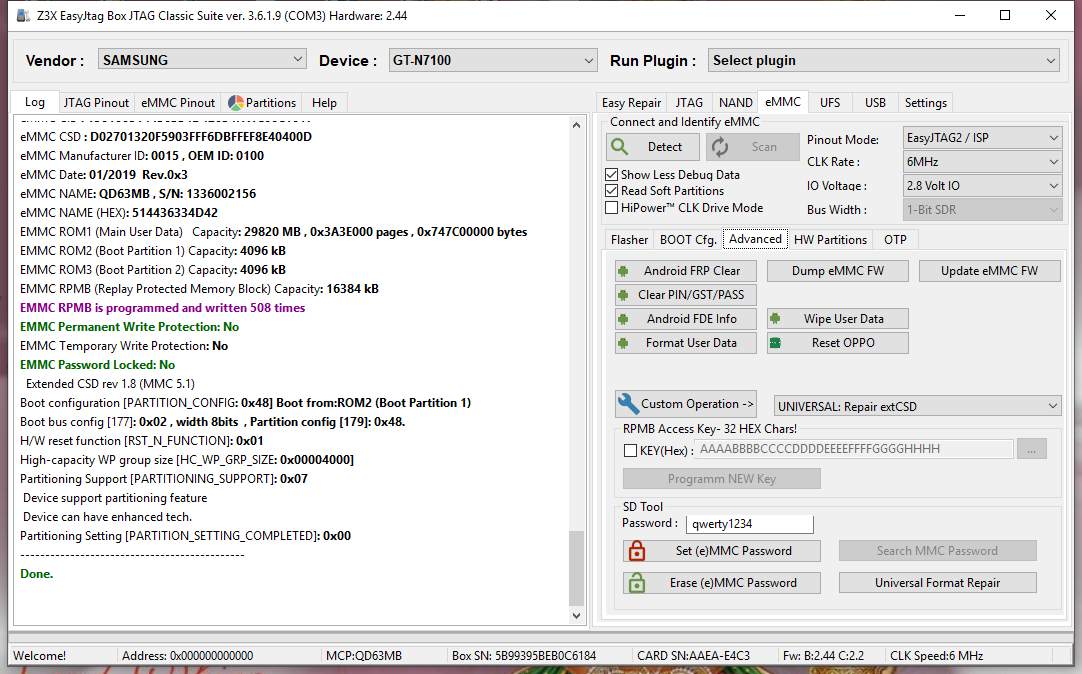This screenshot has height=674, width=1082.
Task: Click Search MMC Password button
Action: pos(938,551)
